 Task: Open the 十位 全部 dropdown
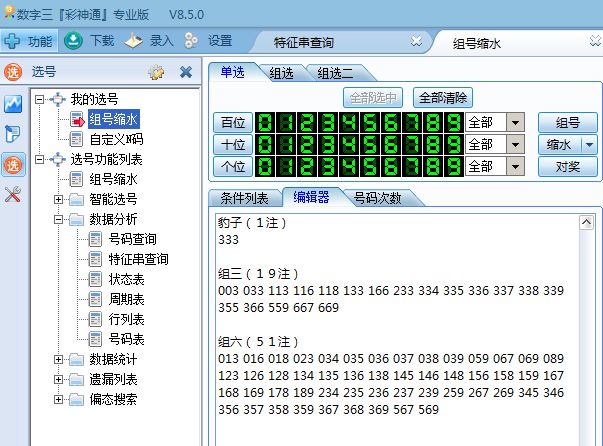(x=515, y=145)
